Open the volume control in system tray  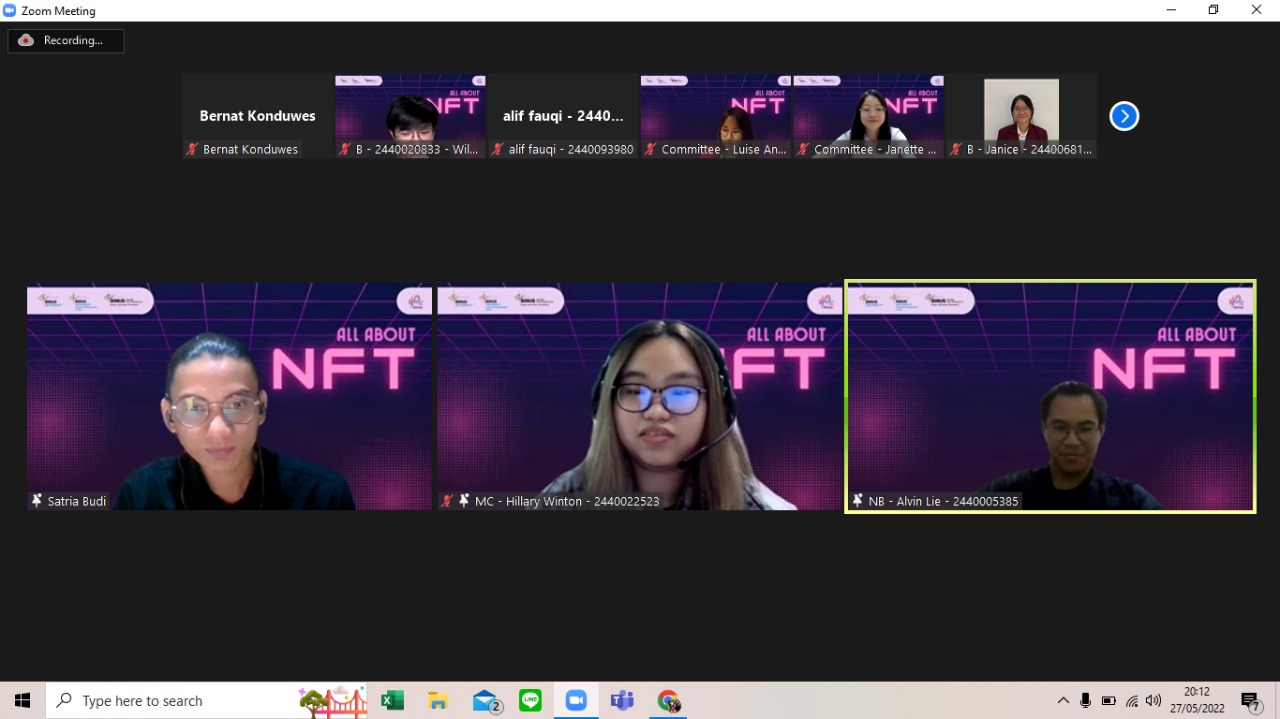[x=1154, y=701]
